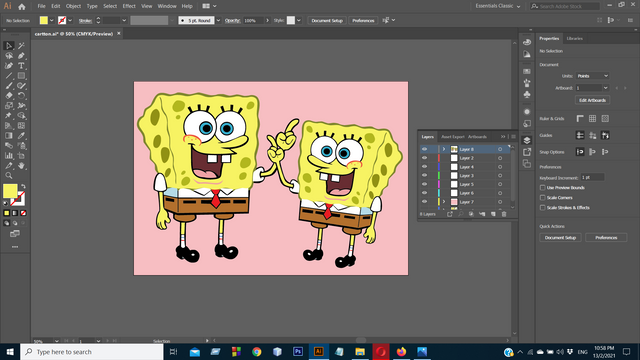
Task: Open the Window menu
Action: click(167, 6)
